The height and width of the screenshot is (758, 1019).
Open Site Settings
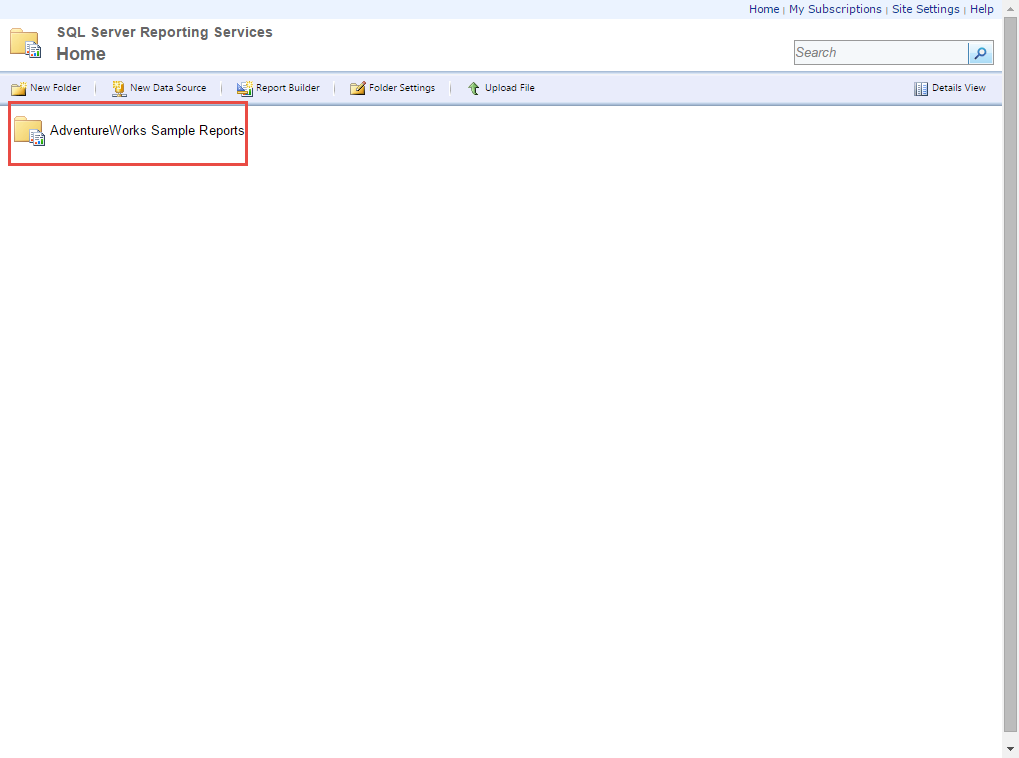coord(925,9)
